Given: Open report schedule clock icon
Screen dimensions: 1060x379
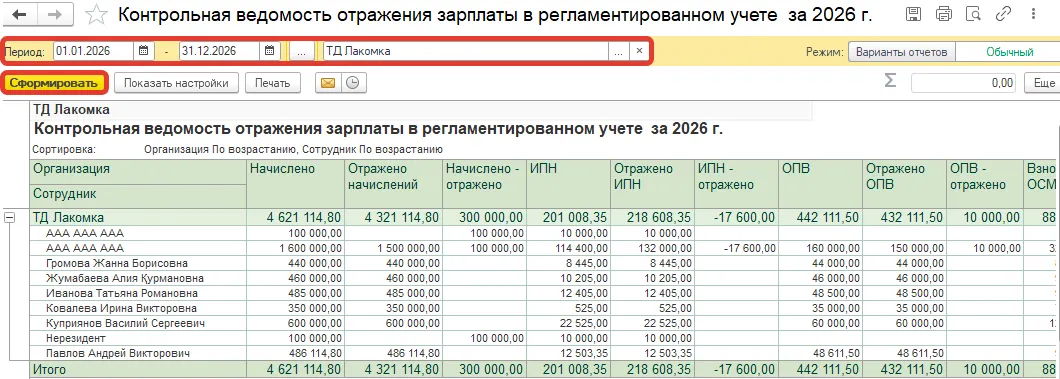Looking at the screenshot, I should coord(353,83).
